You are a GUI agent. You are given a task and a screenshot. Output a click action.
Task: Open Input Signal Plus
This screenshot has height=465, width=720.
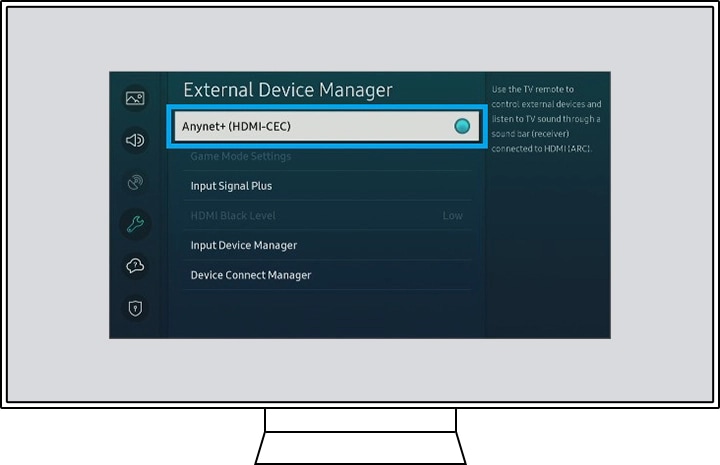[x=231, y=186]
